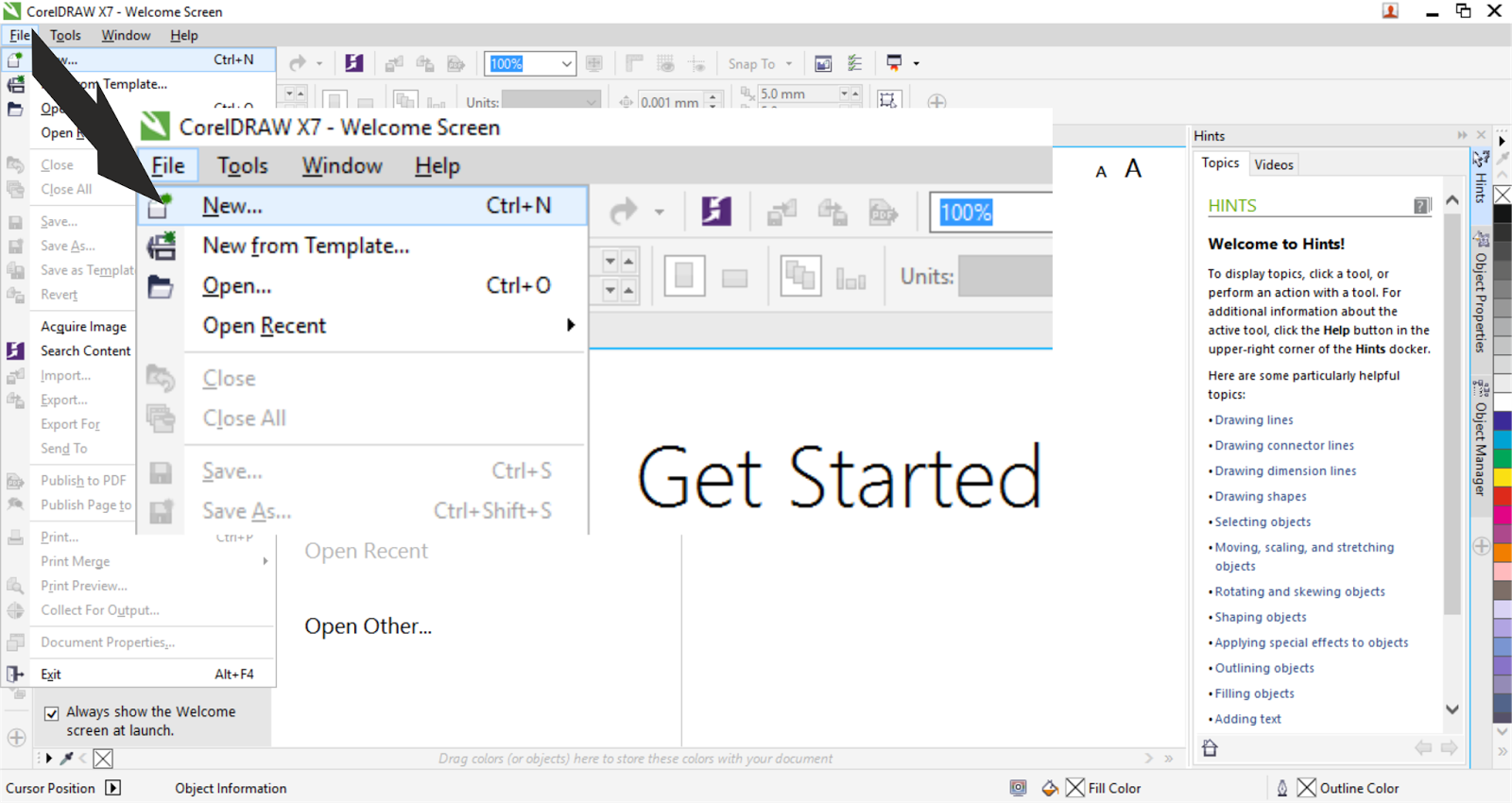The width and height of the screenshot is (1512, 803).
Task: Toggle the Show Guidelines button
Action: tap(696, 63)
